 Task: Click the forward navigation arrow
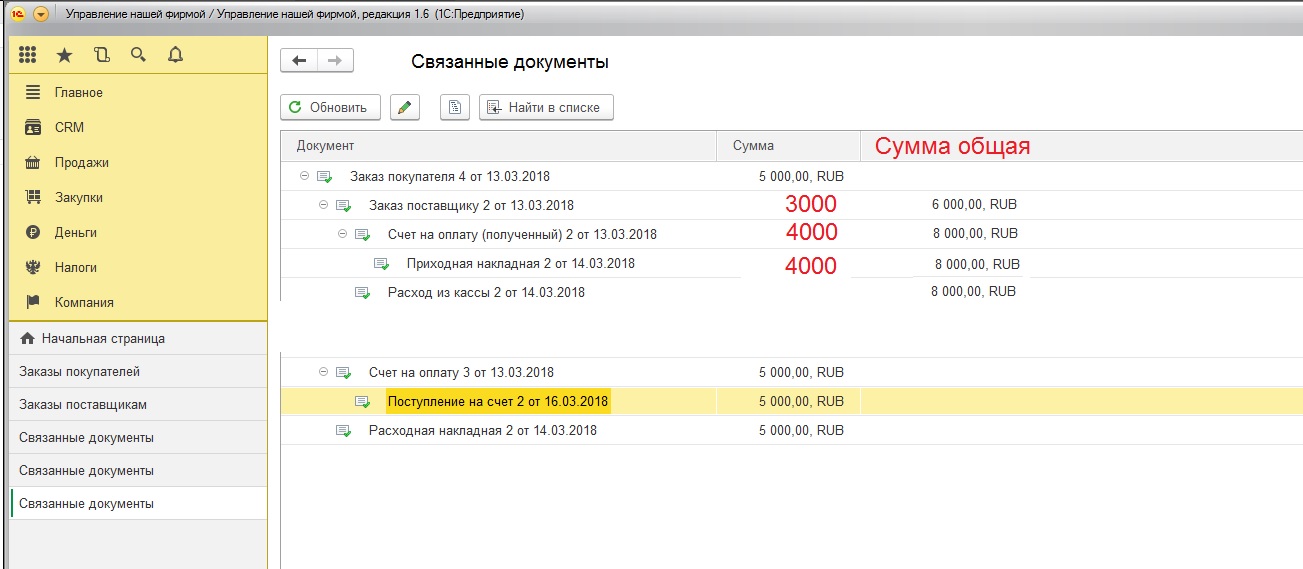335,62
